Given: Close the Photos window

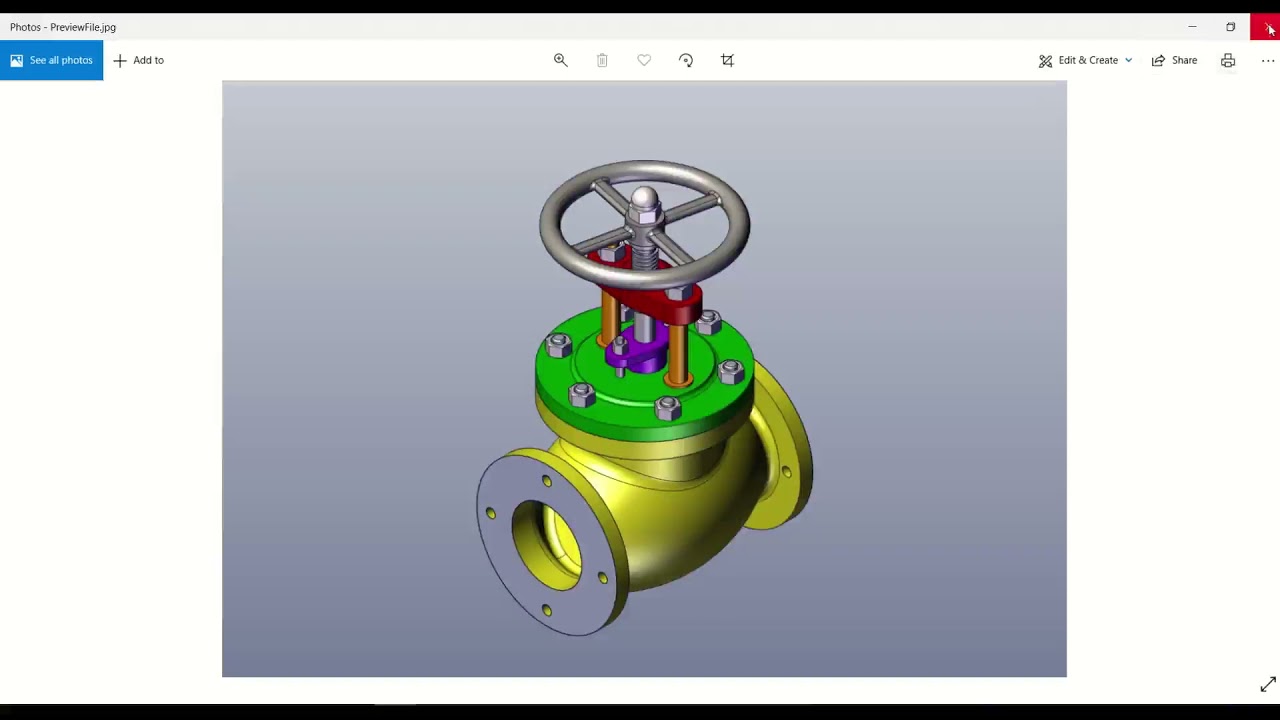Looking at the screenshot, I should (1265, 27).
